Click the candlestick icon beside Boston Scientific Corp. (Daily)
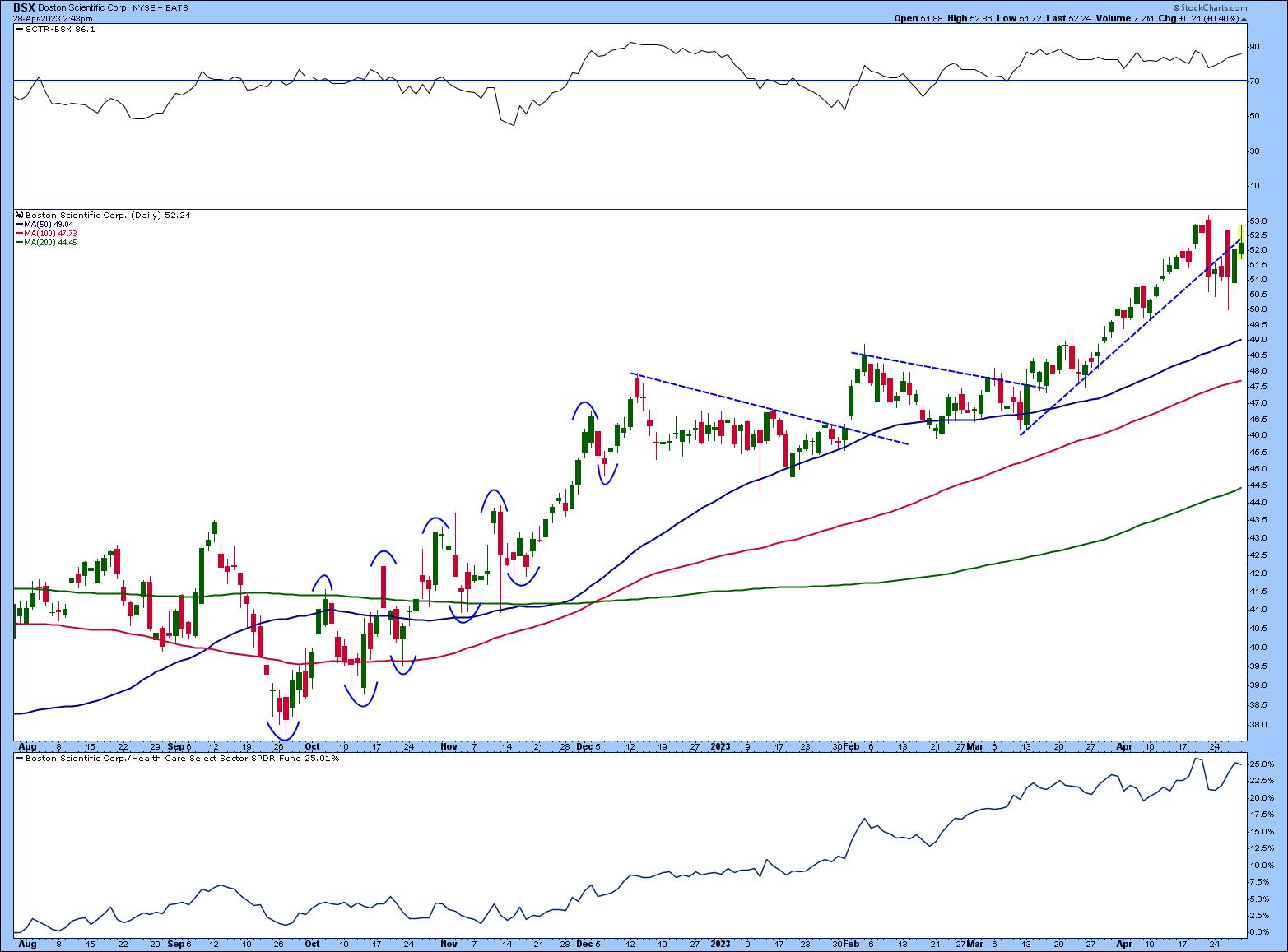The width and height of the screenshot is (1288, 952). (x=20, y=216)
